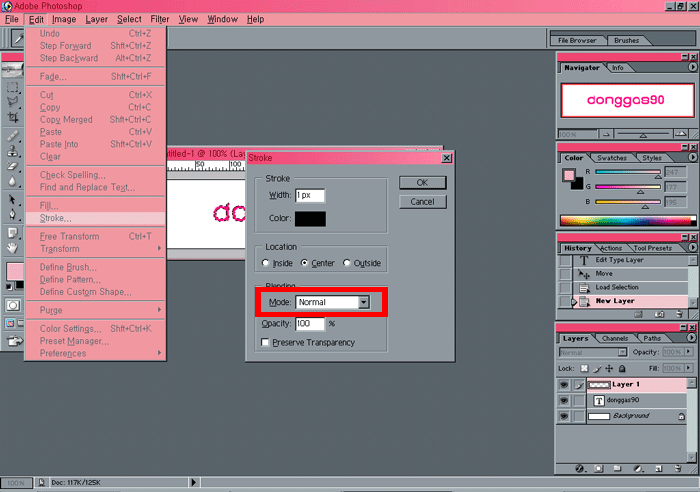Select the Notes tool
The width and height of the screenshot is (700, 492).
[12, 233]
